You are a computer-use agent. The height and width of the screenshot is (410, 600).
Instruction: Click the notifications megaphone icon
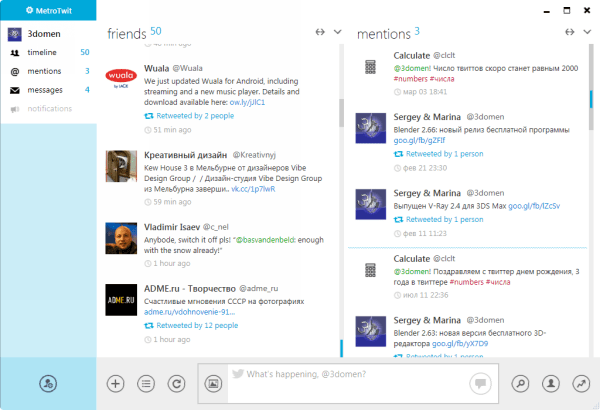pos(15,109)
